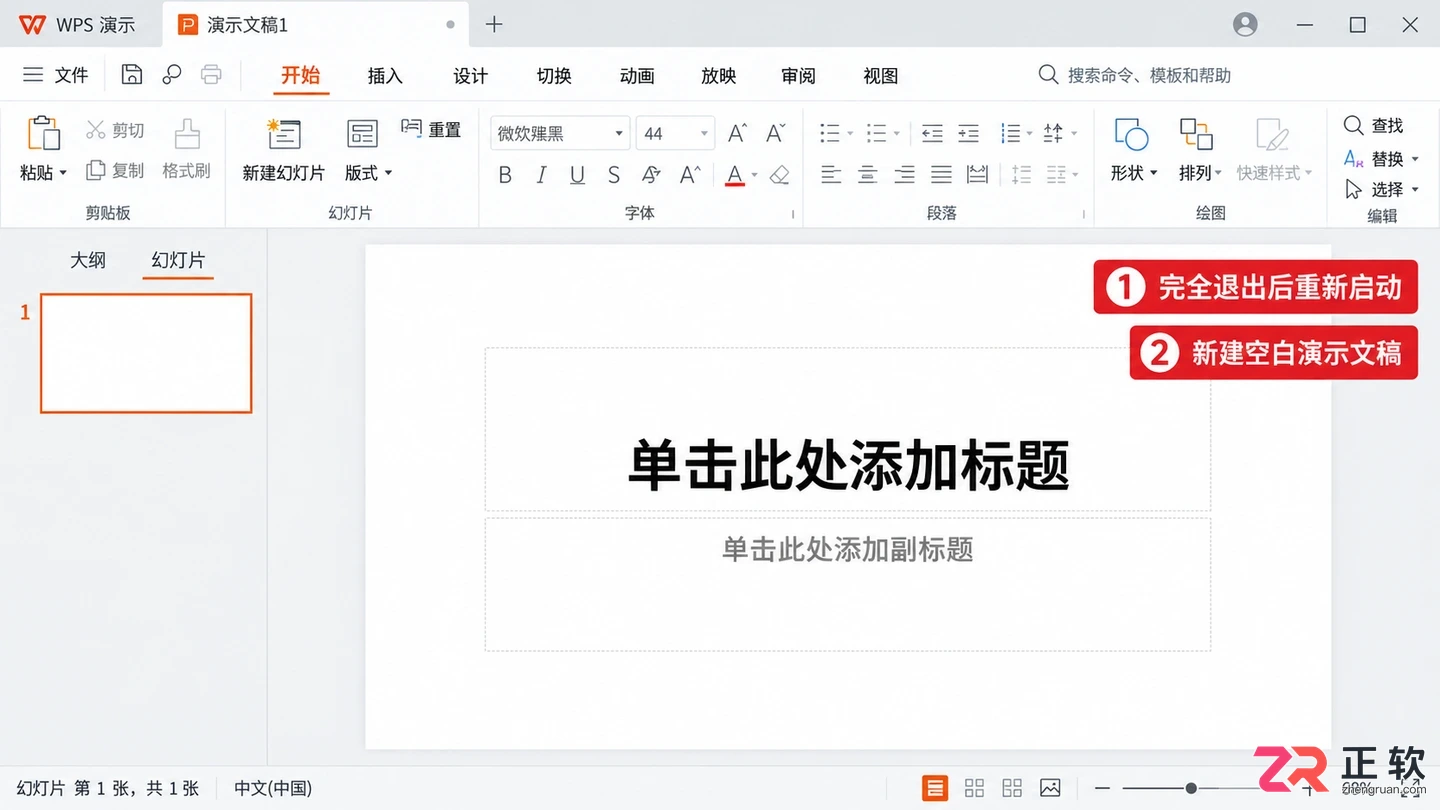Open a new tab with plus button
The height and width of the screenshot is (810, 1440).
tap(494, 24)
